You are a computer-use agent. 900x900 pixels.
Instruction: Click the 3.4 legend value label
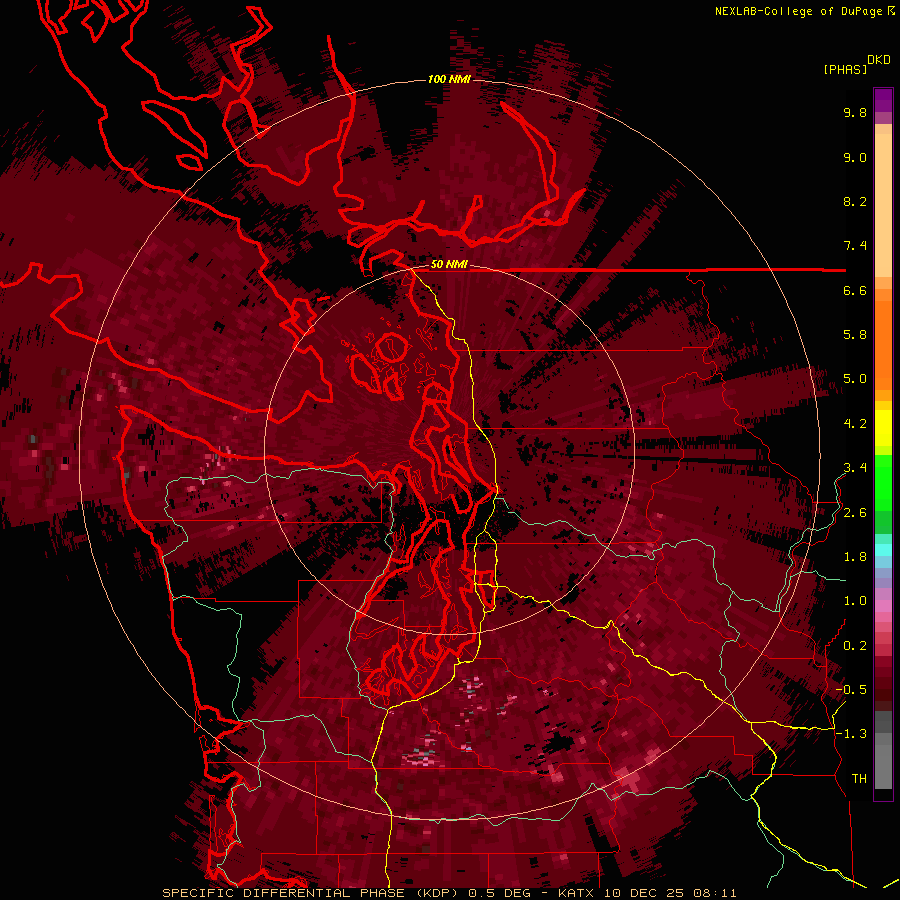pyautogui.click(x=855, y=468)
